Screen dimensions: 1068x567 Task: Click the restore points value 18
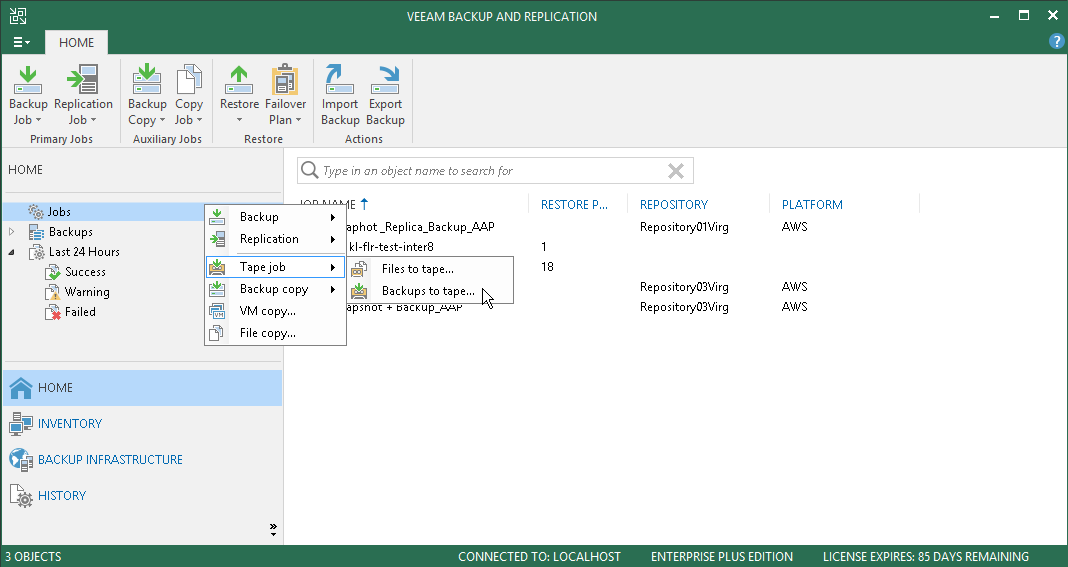pos(547,266)
